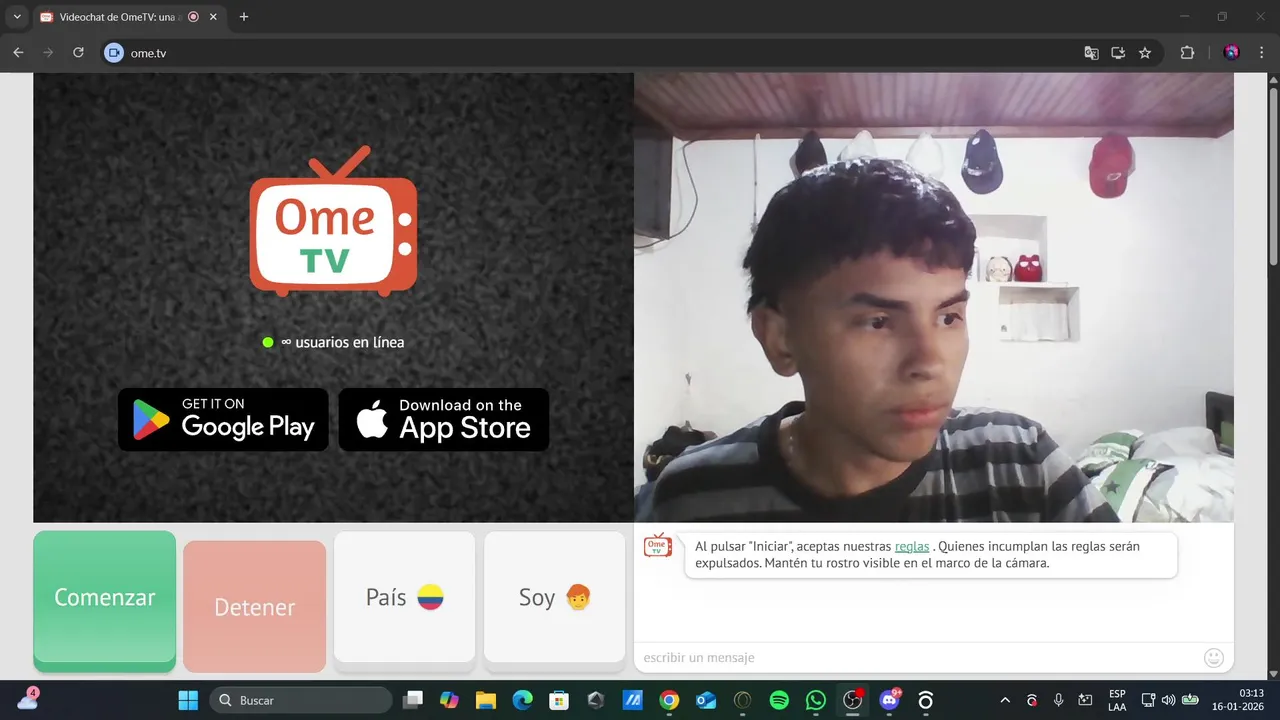Open the reglas link in chat
Viewport: 1280px width, 720px height.
[912, 546]
